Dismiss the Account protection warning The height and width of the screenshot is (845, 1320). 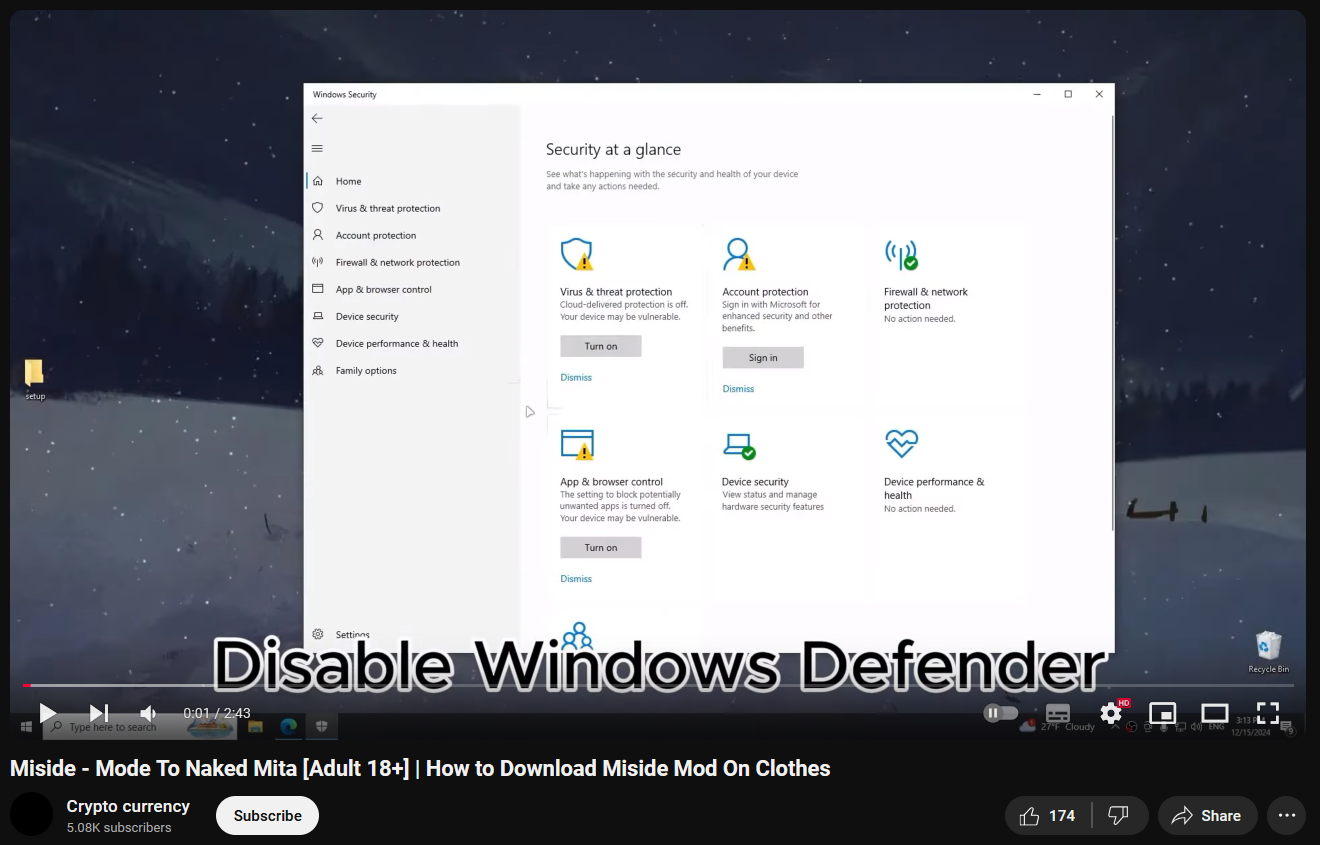click(x=738, y=388)
